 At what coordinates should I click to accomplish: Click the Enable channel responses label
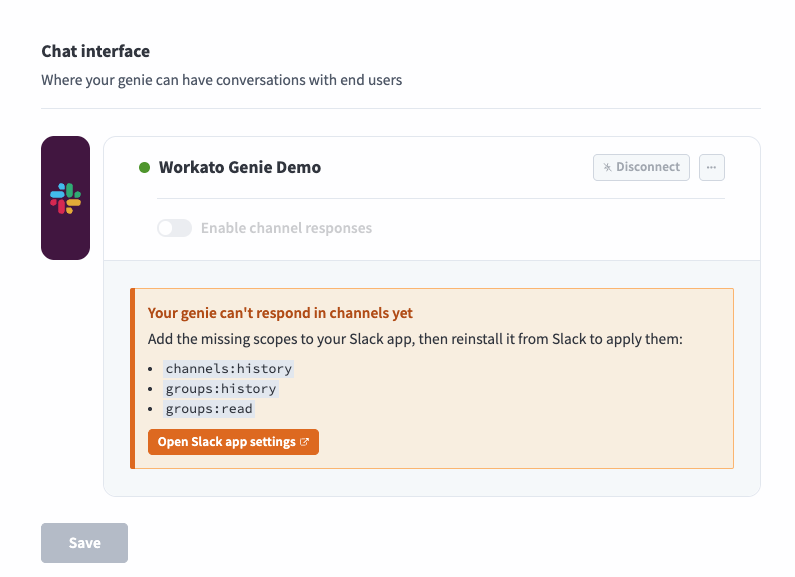[x=286, y=228]
